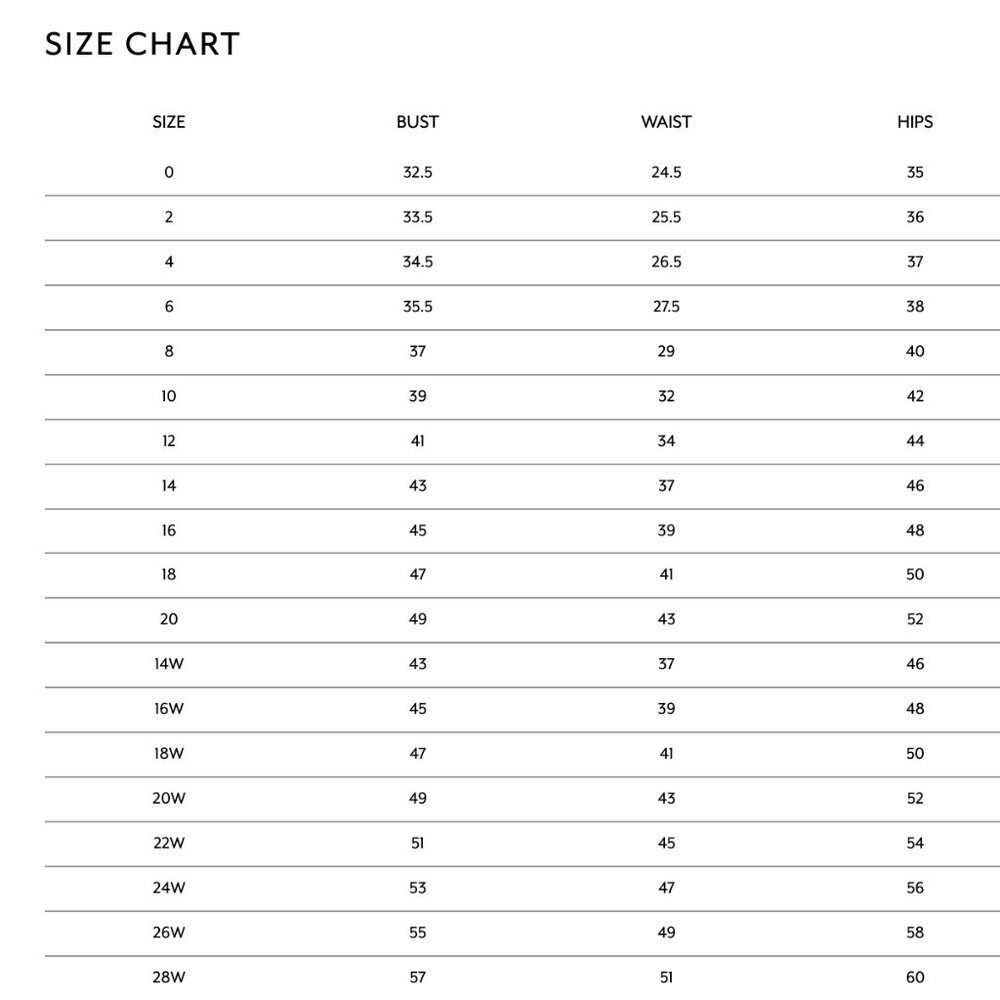Image resolution: width=1000 pixels, height=1000 pixels.
Task: Click hips value 58 in 26W row
Action: point(915,932)
